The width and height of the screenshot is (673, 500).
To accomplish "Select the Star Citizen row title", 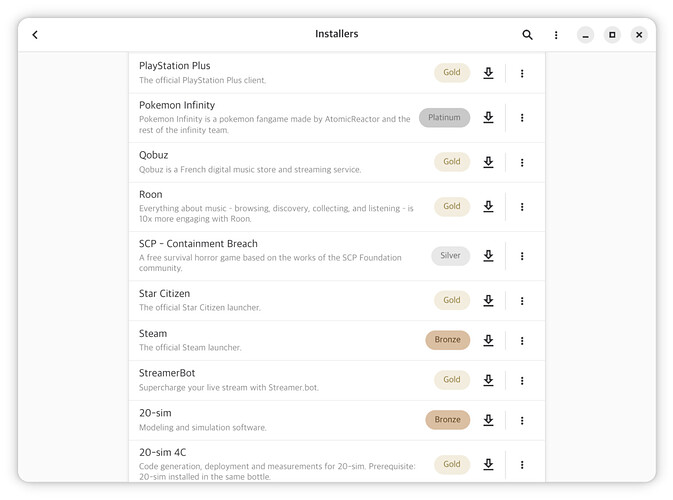I will (x=164, y=294).
